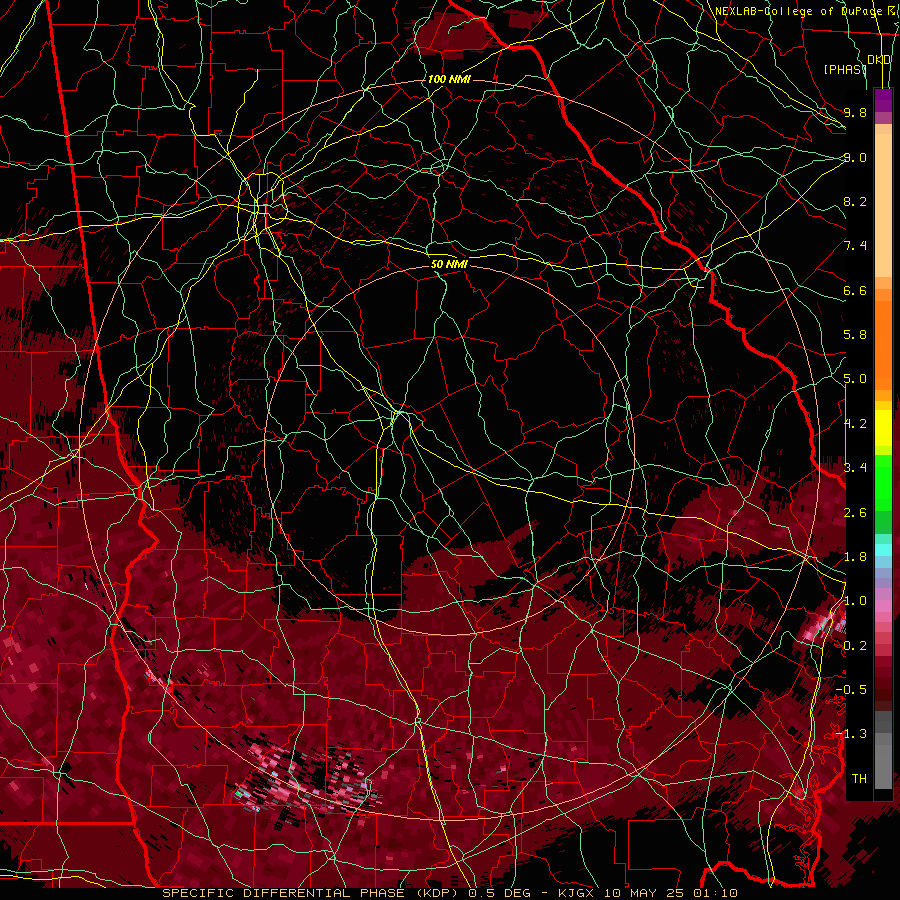Viewport: 900px width, 900px height.
Task: Click the [PHAS] label above the color bar
Action: [845, 69]
